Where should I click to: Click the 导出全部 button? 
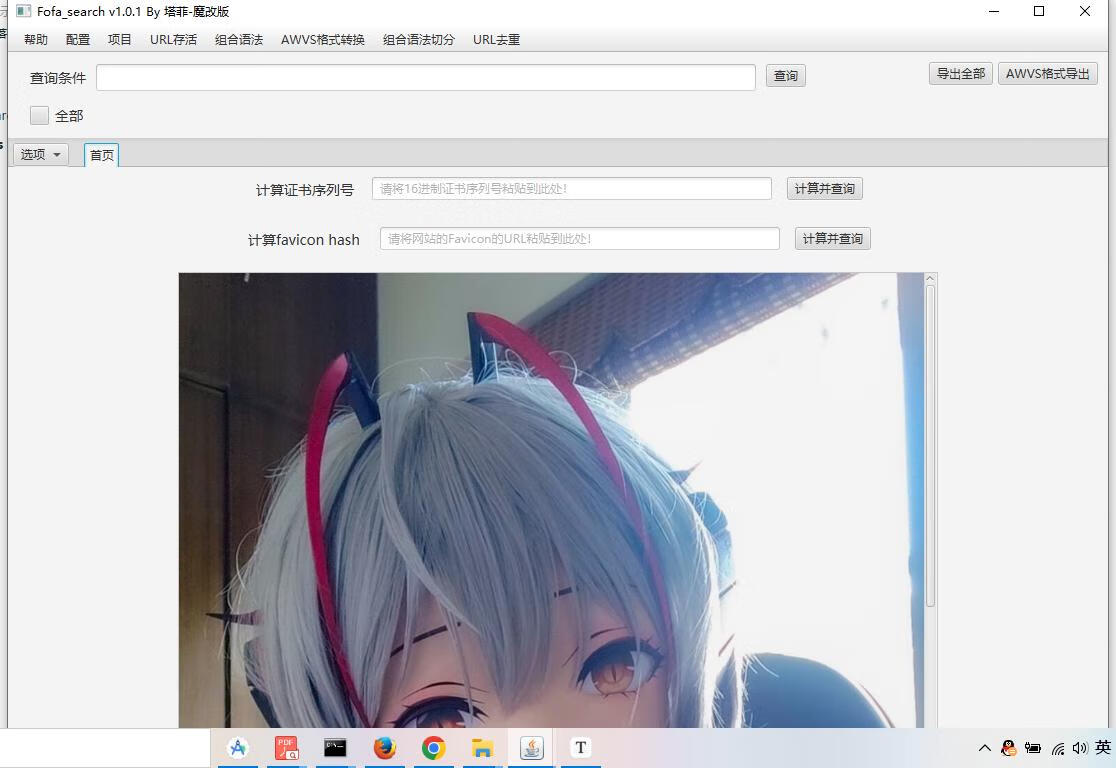point(960,73)
